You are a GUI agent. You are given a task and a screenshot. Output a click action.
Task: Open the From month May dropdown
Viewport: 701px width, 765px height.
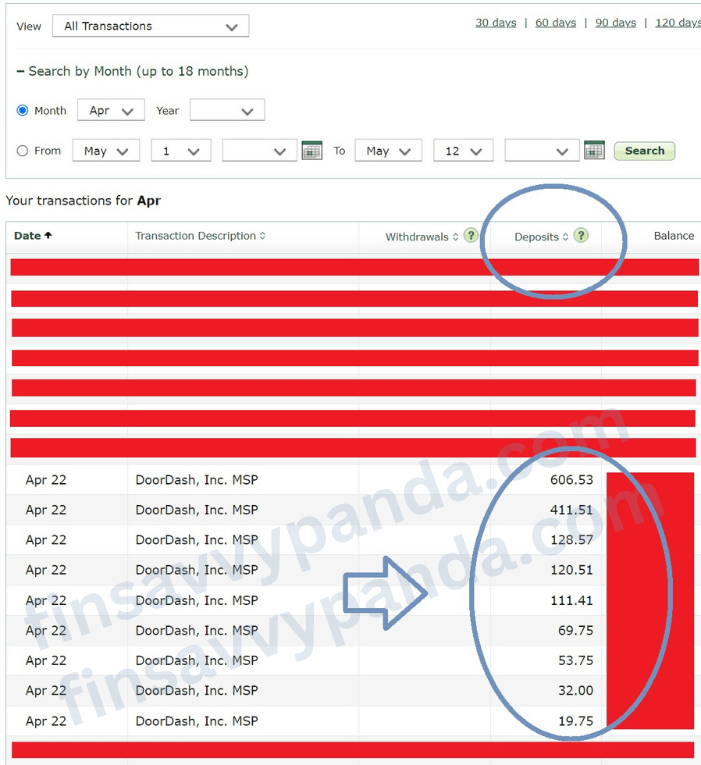pyautogui.click(x=106, y=151)
